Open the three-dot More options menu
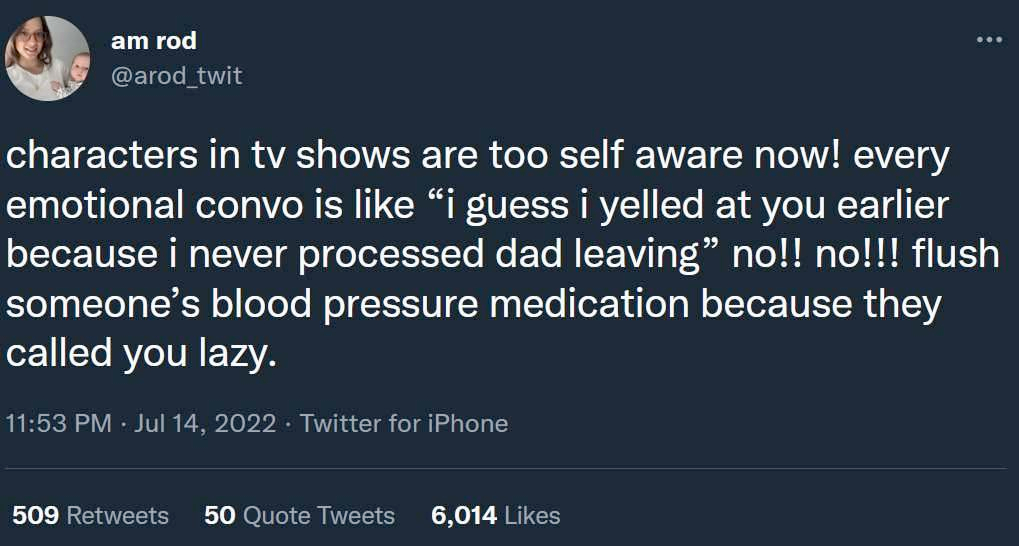Screen dimensions: 1019x546 [988, 40]
